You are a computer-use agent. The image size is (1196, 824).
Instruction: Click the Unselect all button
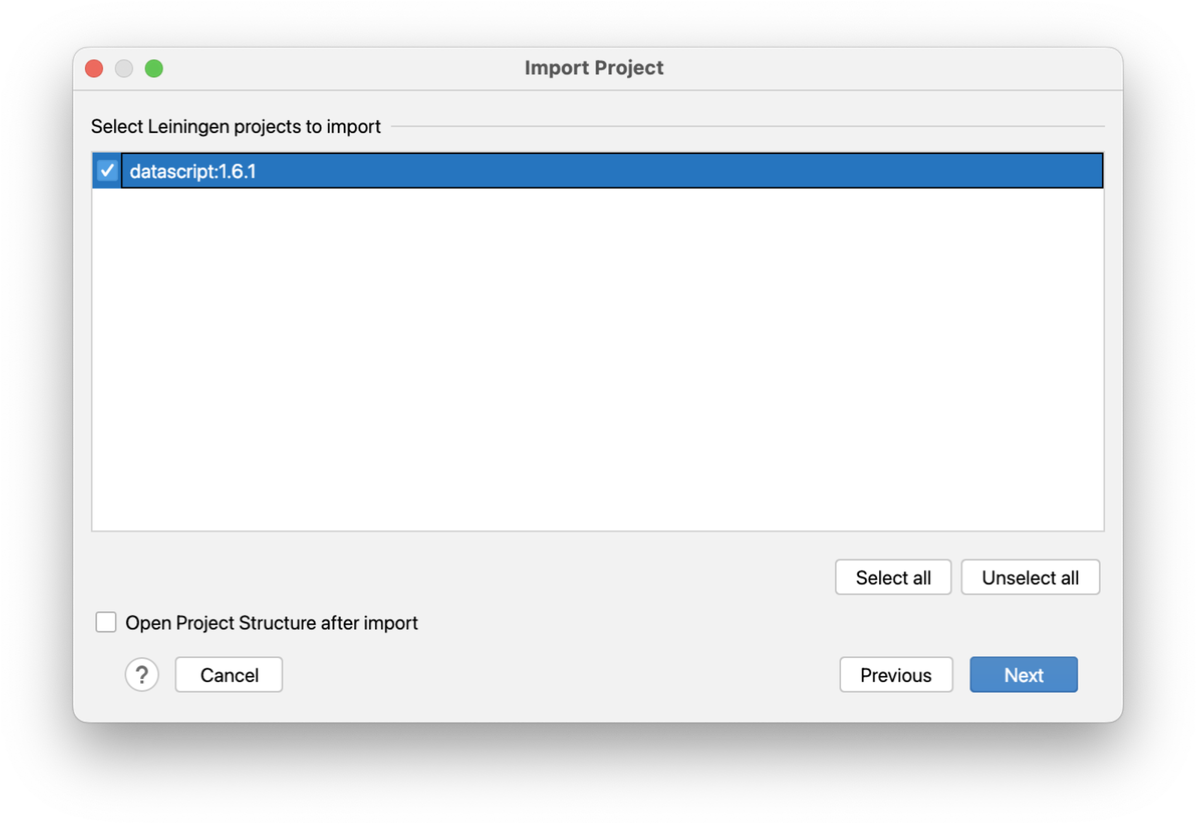tap(1030, 577)
